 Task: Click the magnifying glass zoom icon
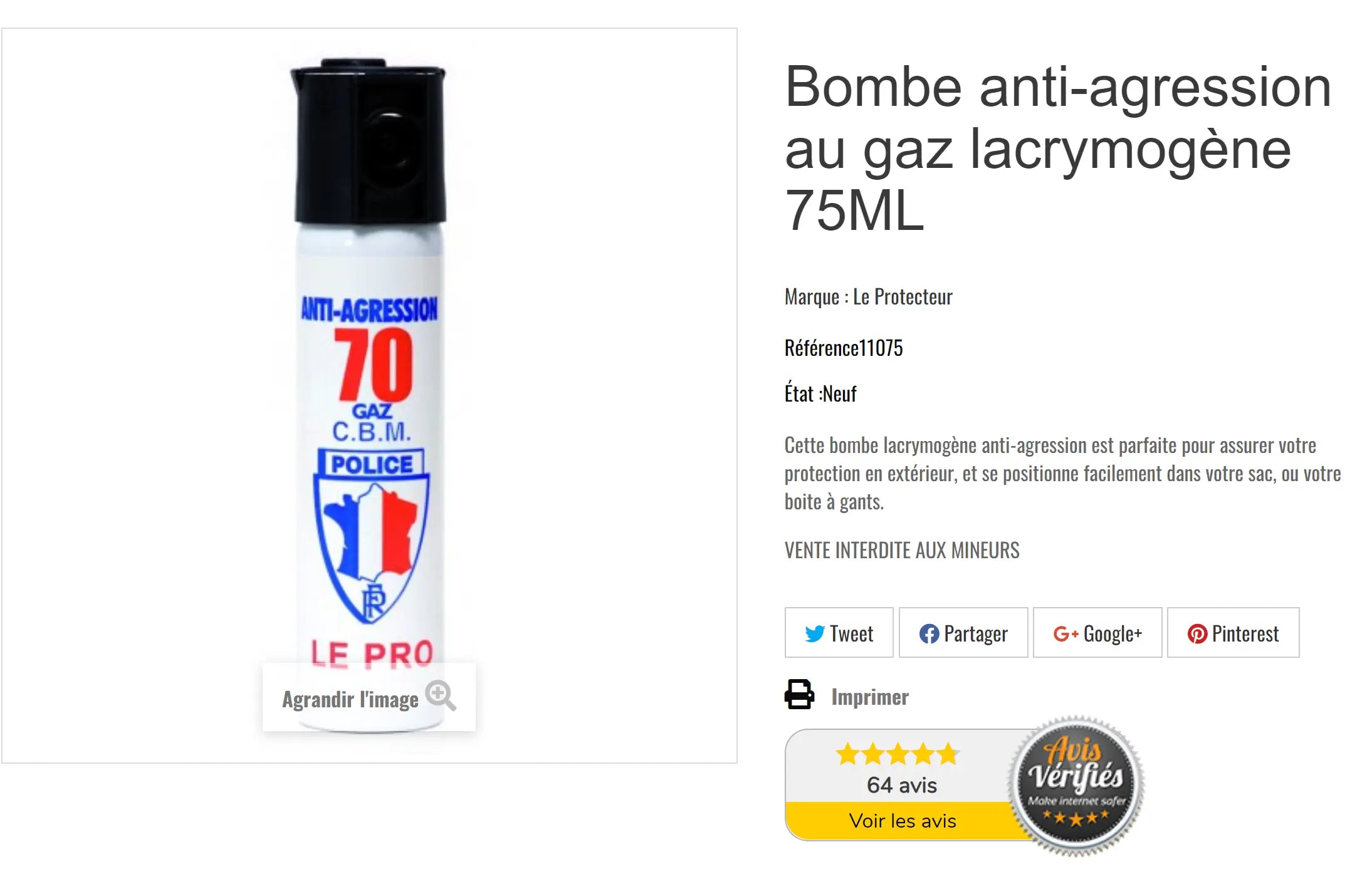point(440,695)
